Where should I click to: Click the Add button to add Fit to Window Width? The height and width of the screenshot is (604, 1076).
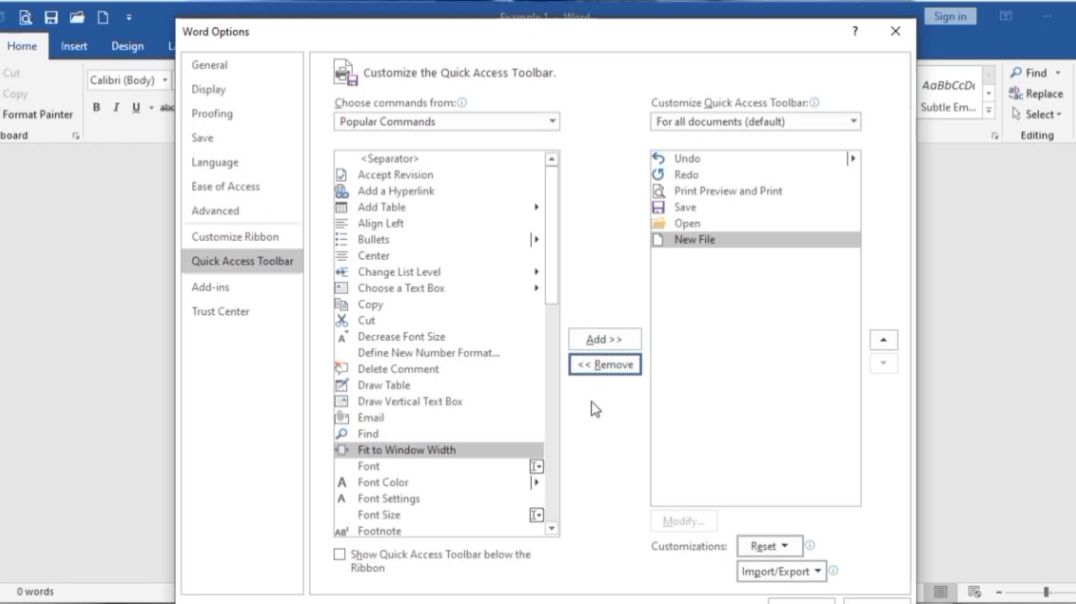click(603, 338)
